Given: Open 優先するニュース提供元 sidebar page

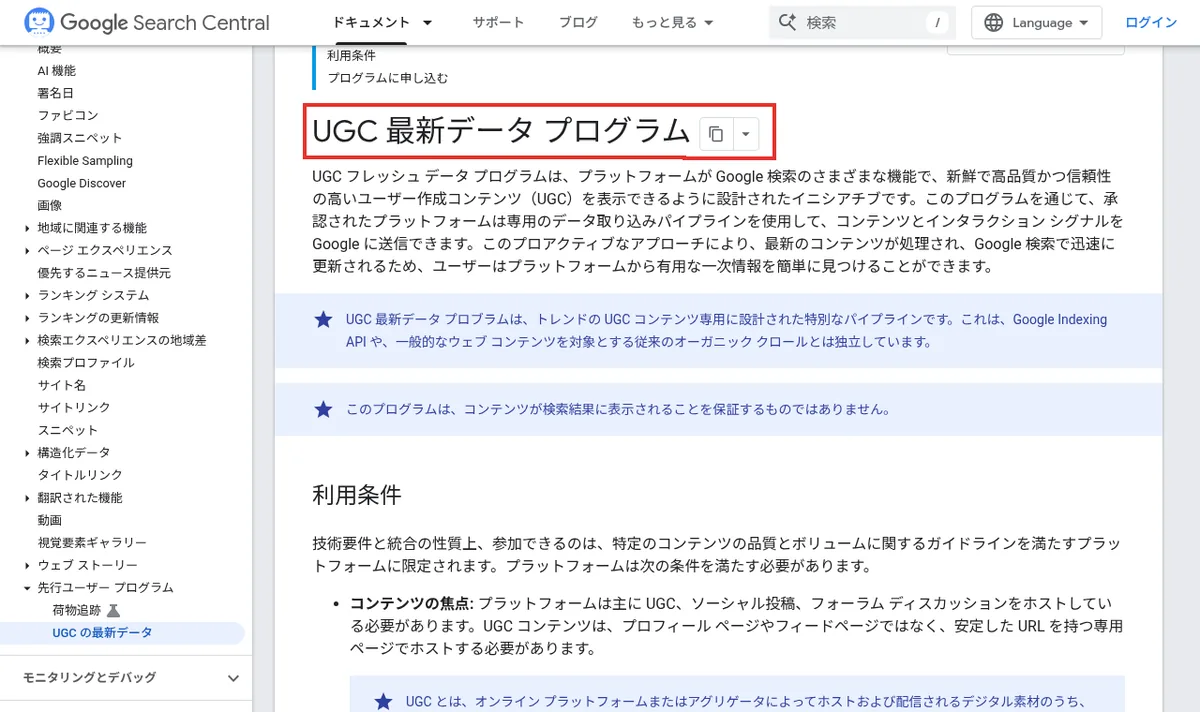Looking at the screenshot, I should tap(104, 273).
